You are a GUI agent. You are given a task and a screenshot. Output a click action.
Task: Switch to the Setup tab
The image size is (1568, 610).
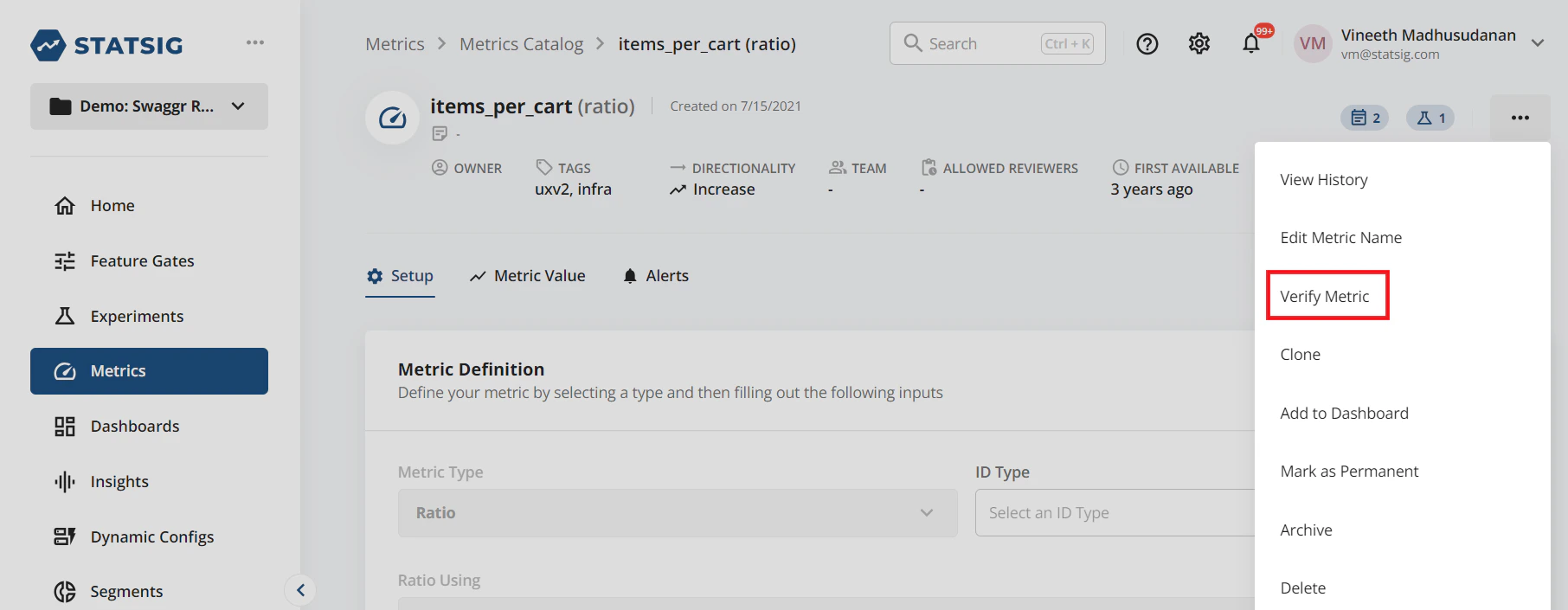coord(400,276)
